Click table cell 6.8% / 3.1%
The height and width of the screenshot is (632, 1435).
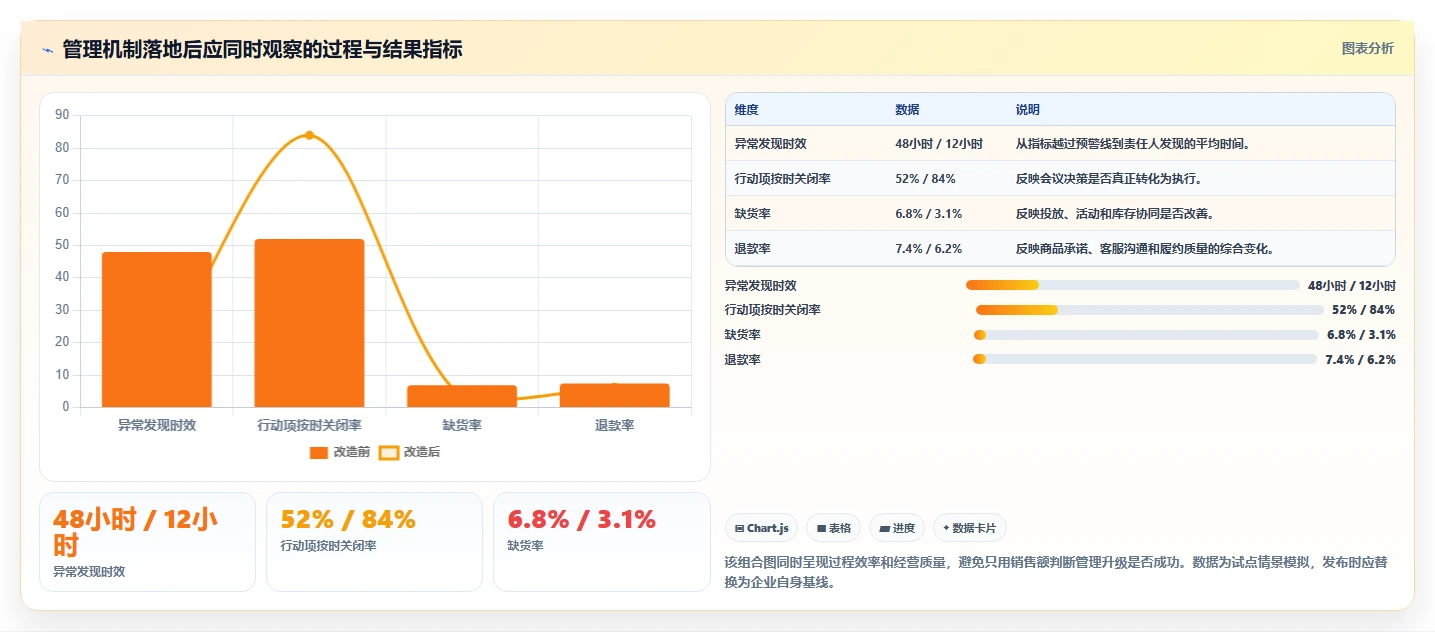click(x=928, y=214)
